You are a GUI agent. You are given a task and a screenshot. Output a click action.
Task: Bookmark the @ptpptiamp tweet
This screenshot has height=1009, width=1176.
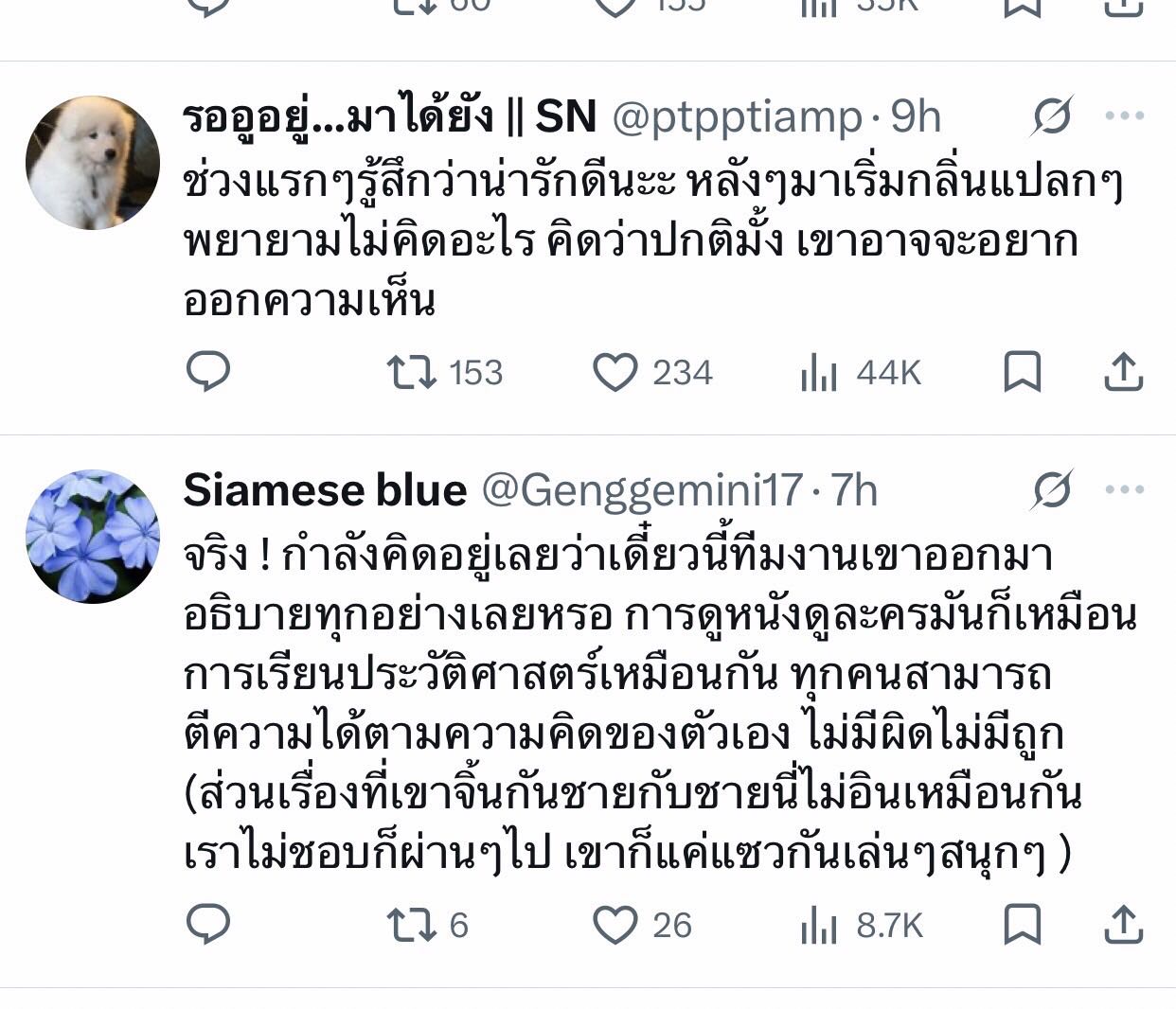(x=1023, y=372)
